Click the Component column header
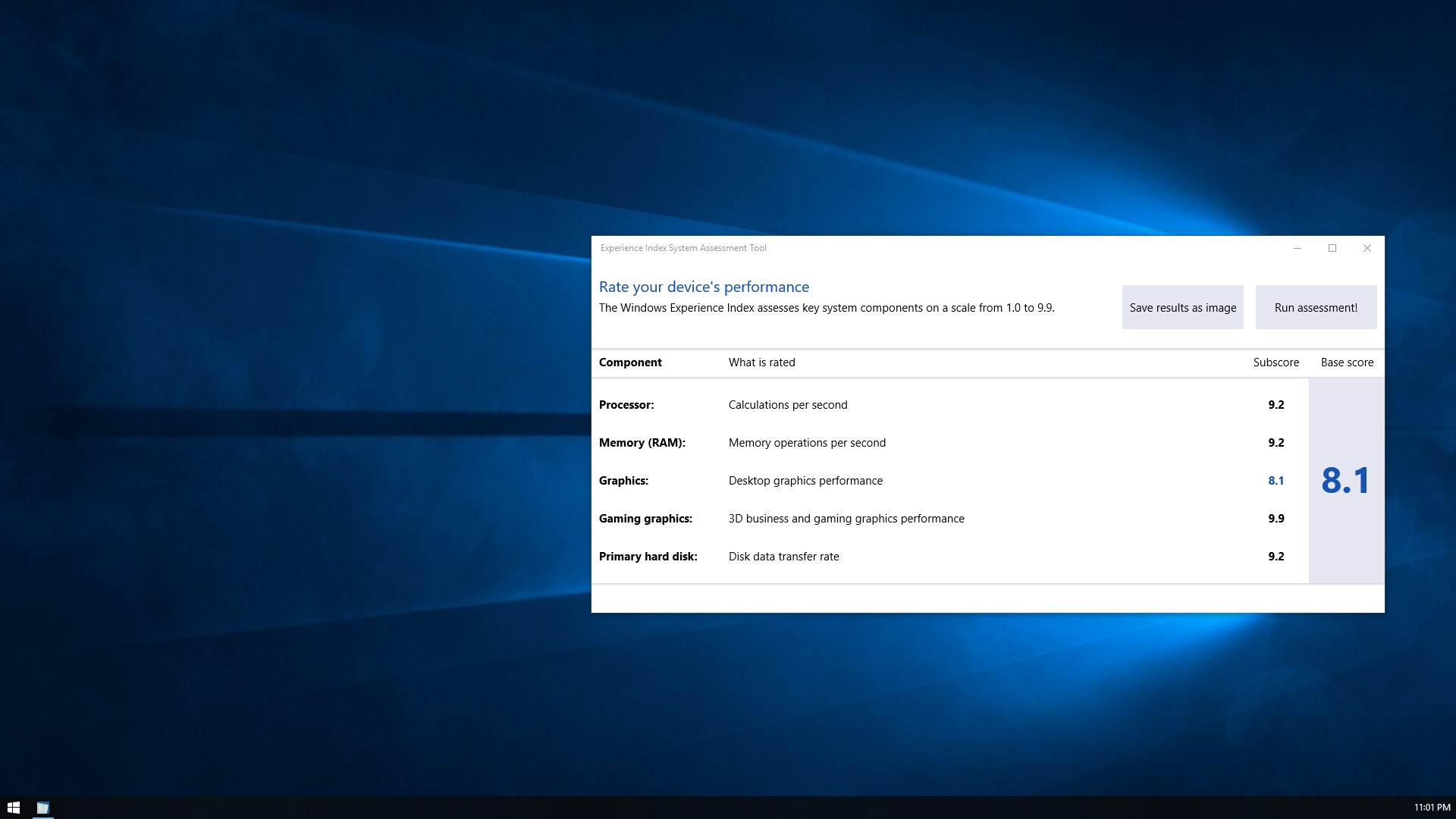 click(x=630, y=362)
